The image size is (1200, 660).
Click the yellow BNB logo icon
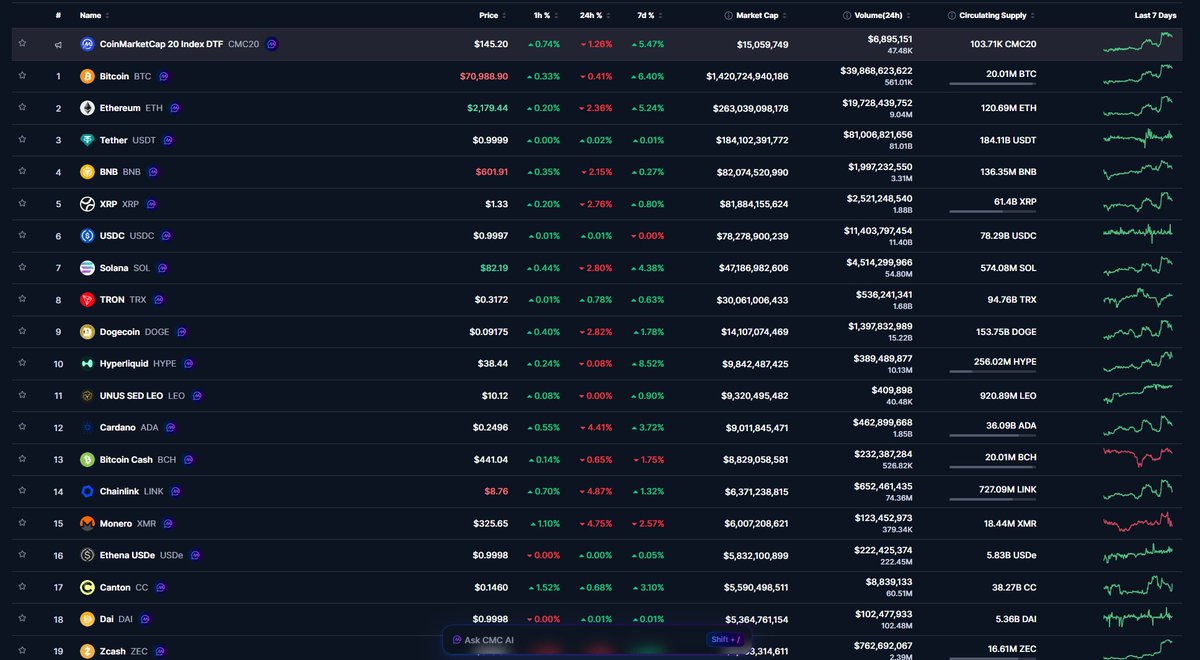[x=87, y=172]
